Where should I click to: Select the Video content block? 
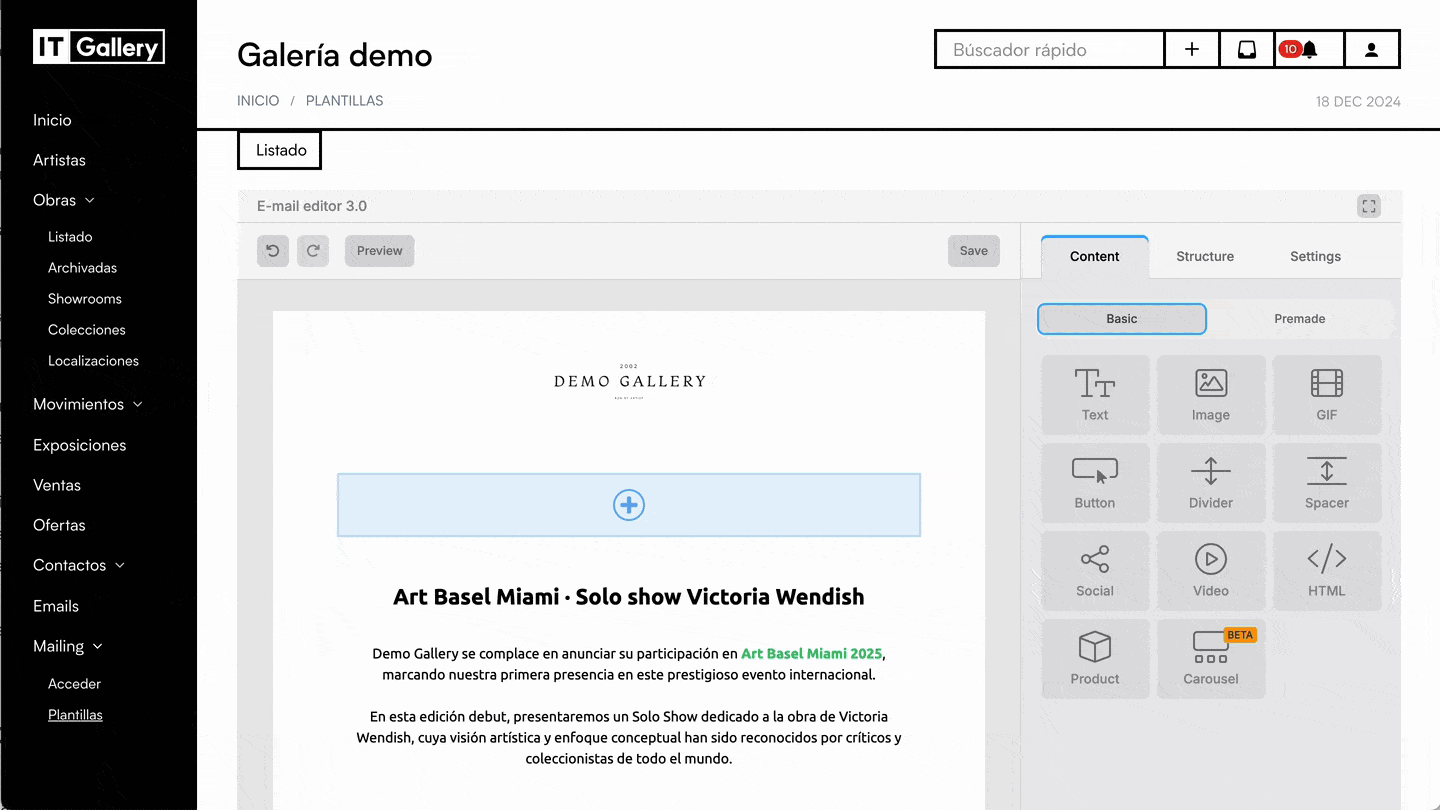click(1211, 571)
